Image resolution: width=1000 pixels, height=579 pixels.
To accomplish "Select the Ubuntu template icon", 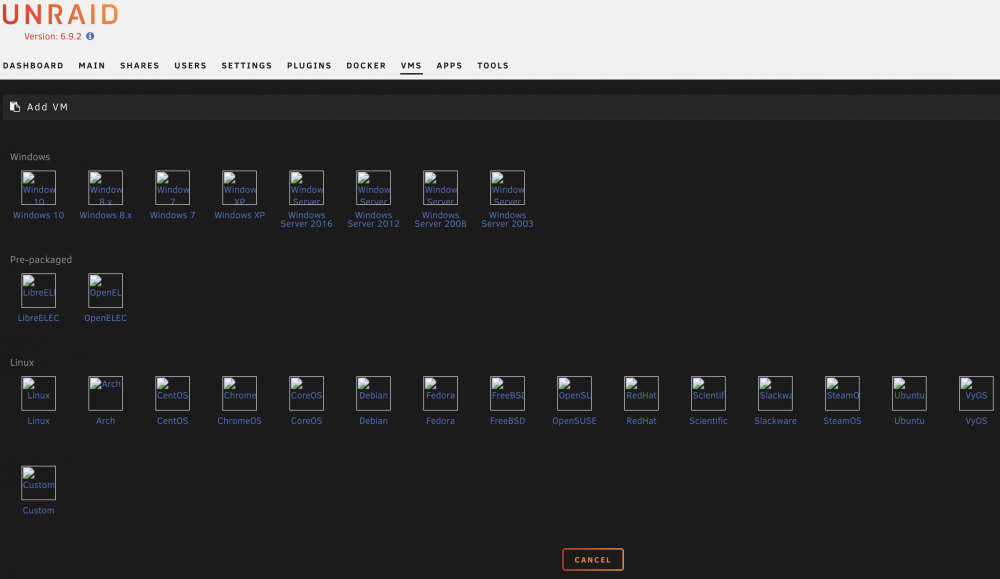I will (x=909, y=393).
